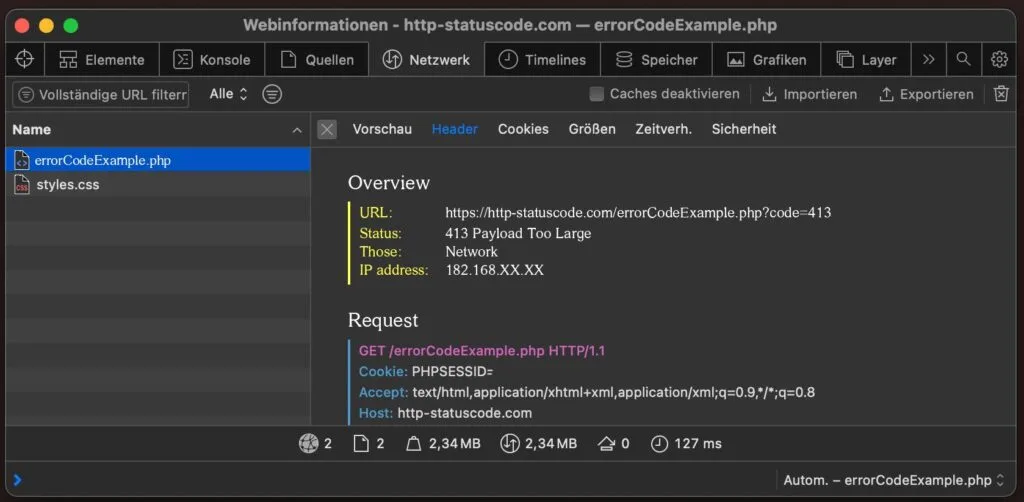1024x502 pixels.
Task: Toggle the Caches deaktivieren checkbox
Action: click(597, 94)
